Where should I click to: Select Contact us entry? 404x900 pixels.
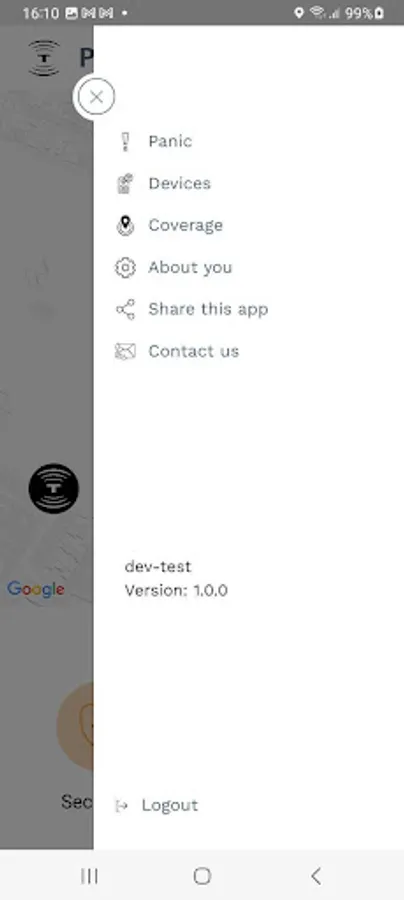click(193, 351)
